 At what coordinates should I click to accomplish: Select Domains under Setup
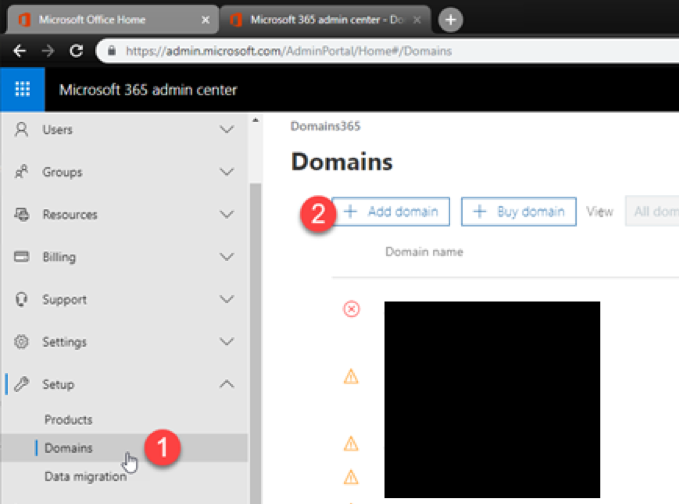[x=124, y=448]
